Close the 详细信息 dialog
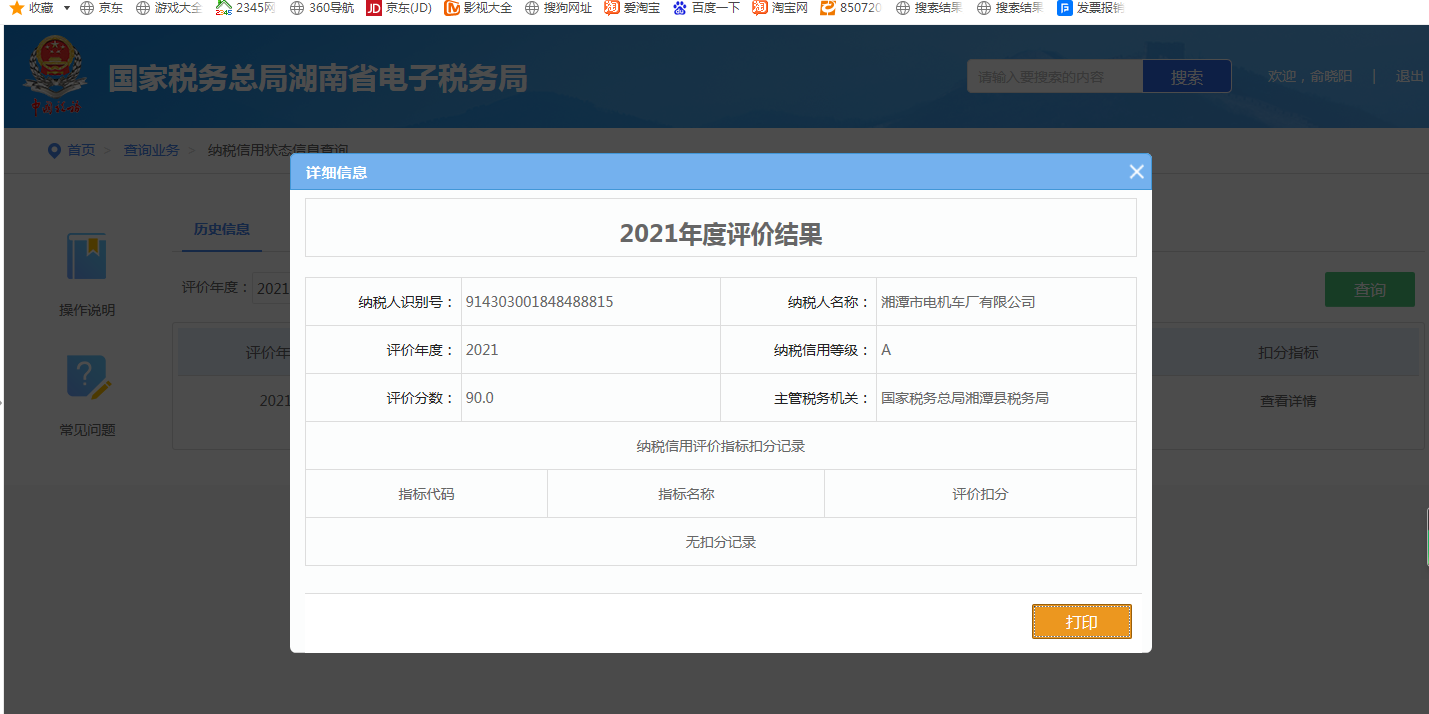The width and height of the screenshot is (1429, 714). [1136, 172]
